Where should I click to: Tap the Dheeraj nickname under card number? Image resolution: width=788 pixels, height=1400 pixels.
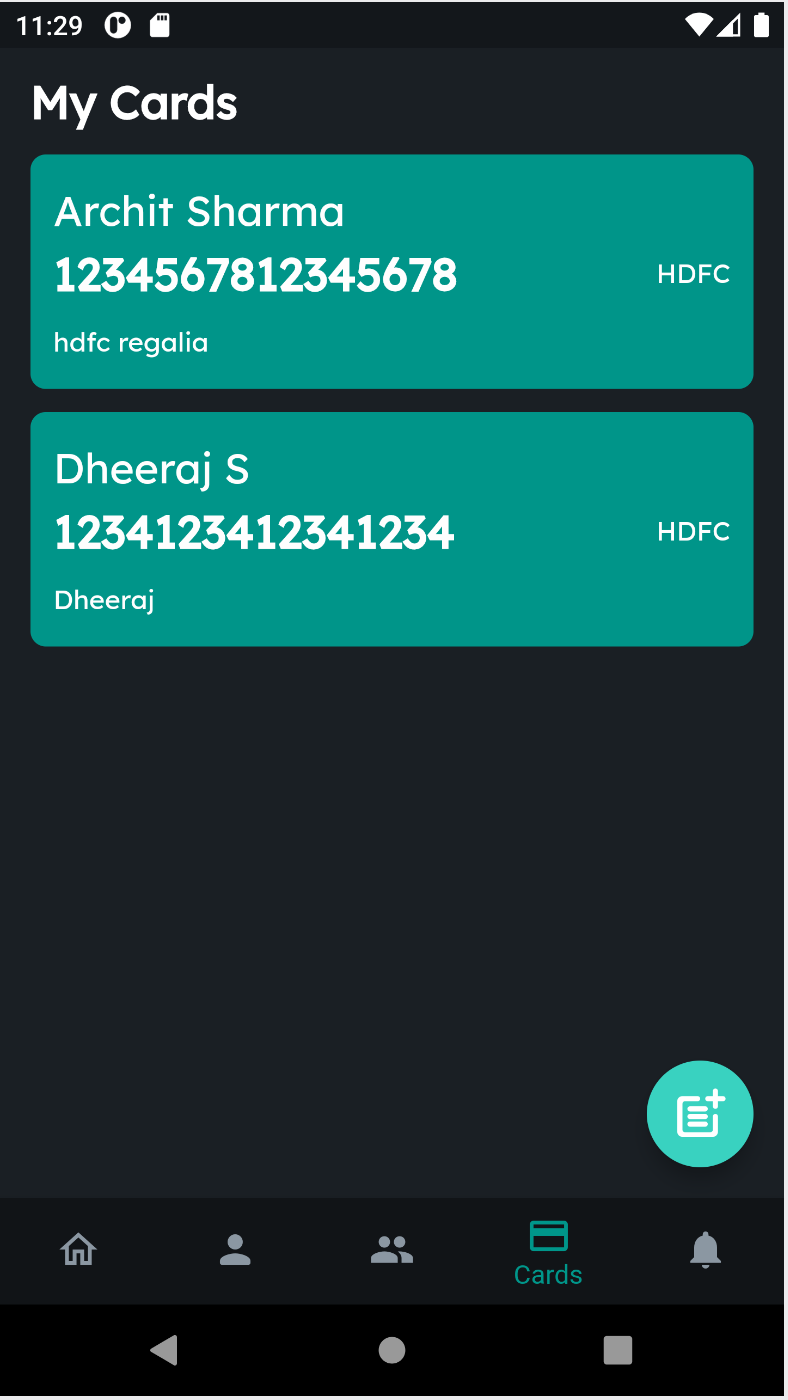pyautogui.click(x=104, y=601)
